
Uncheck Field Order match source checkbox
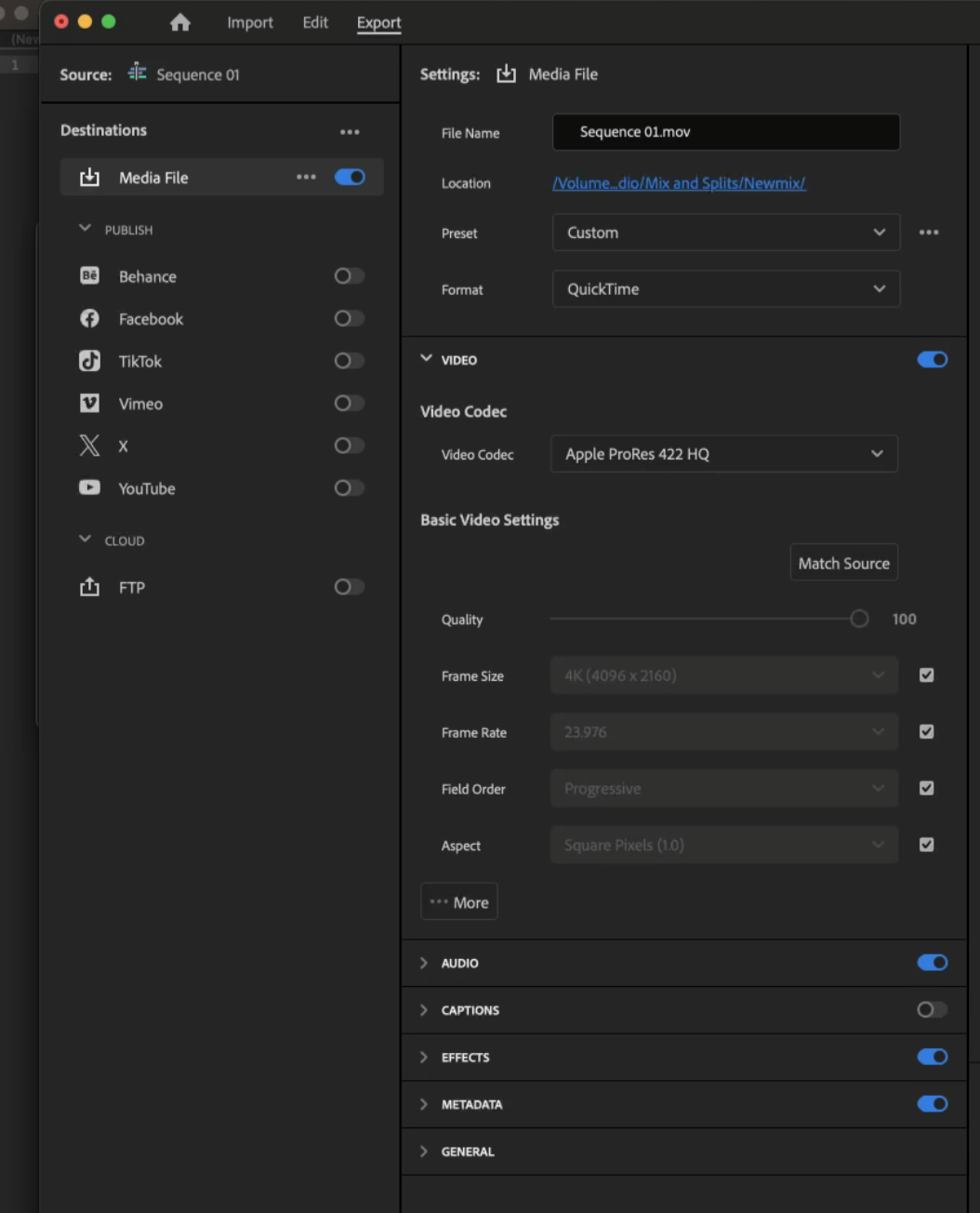(926, 788)
